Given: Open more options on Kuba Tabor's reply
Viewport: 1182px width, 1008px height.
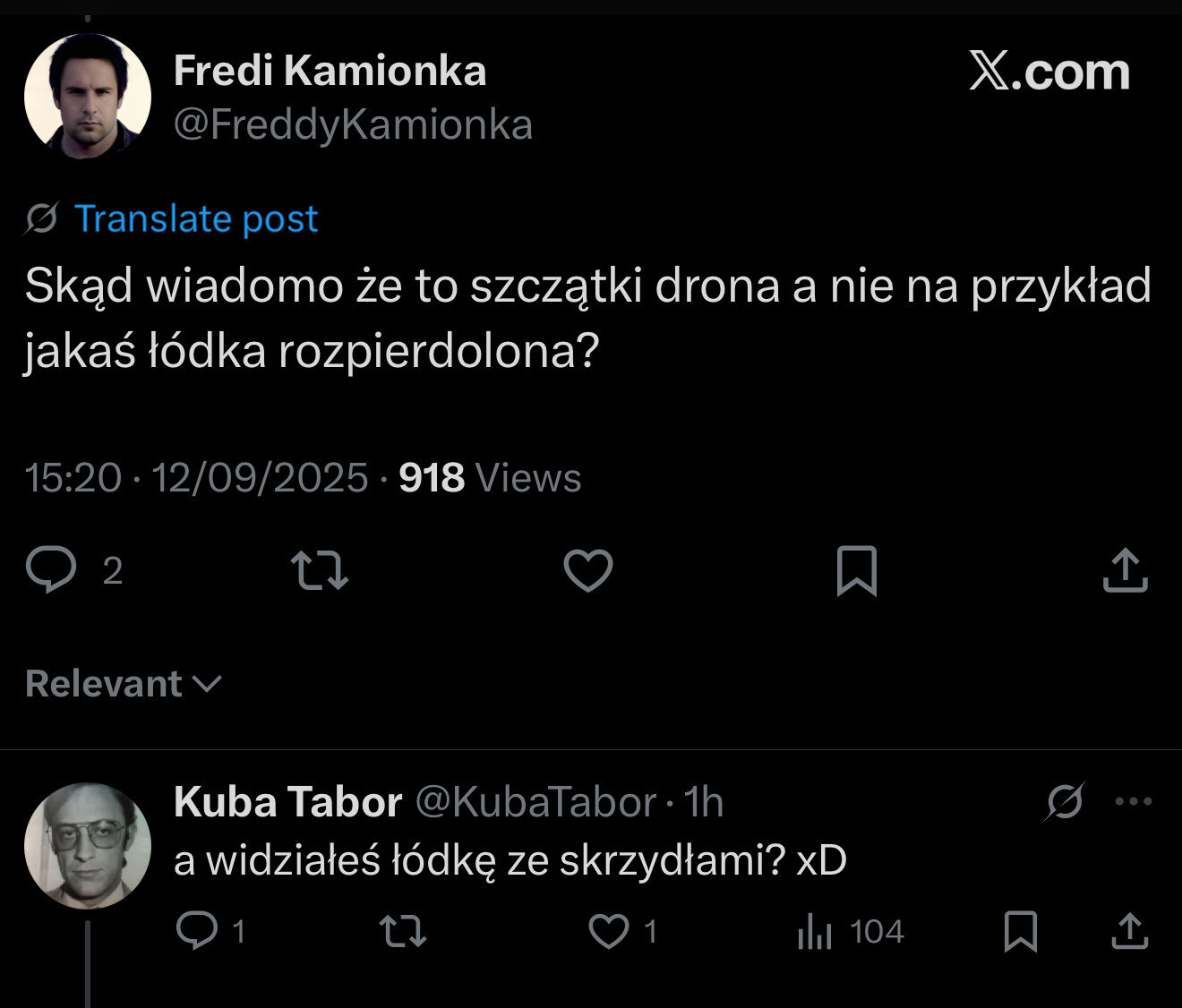Looking at the screenshot, I should pos(1134,801).
